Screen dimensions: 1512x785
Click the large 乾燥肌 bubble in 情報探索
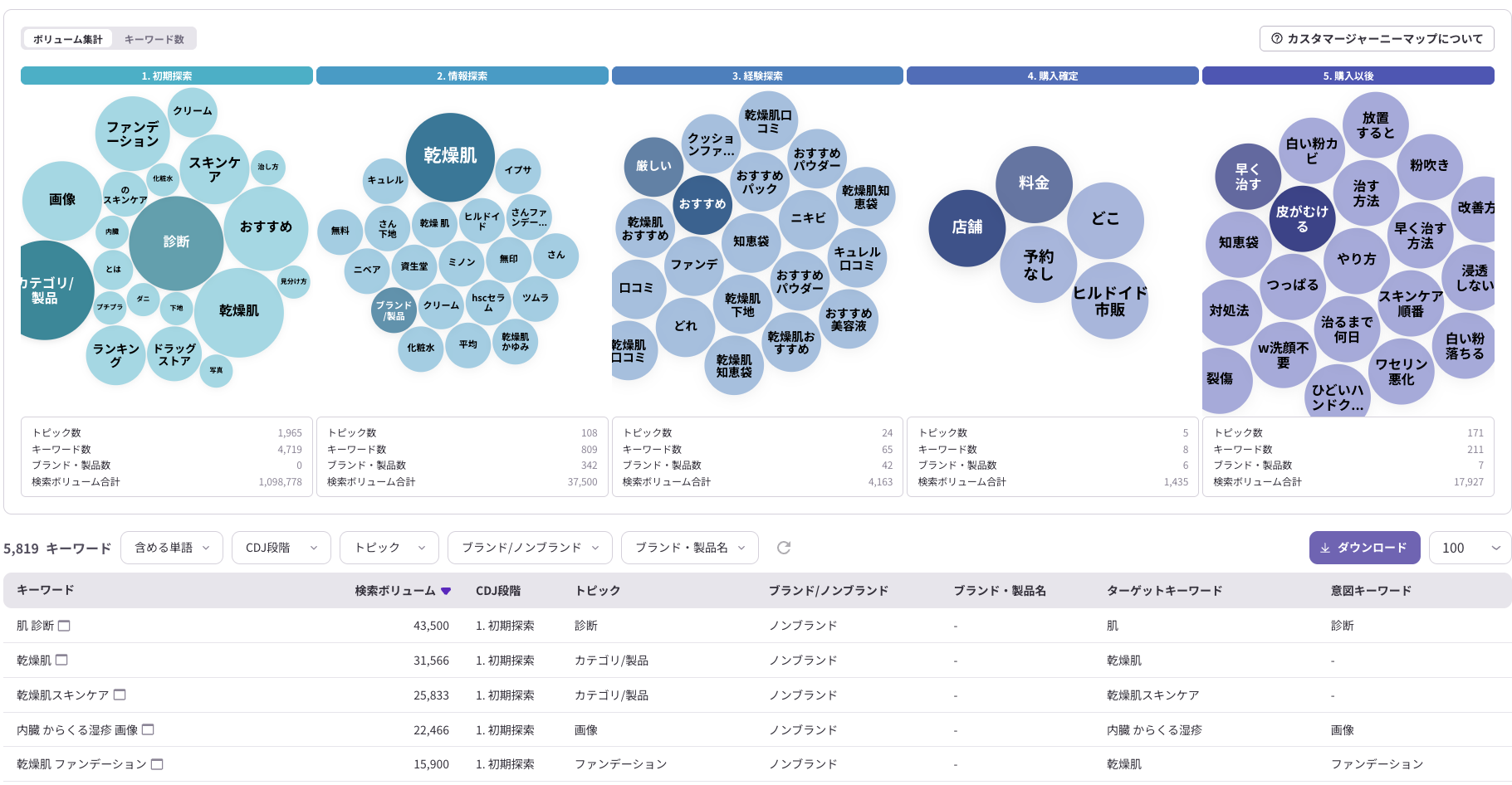(452, 158)
